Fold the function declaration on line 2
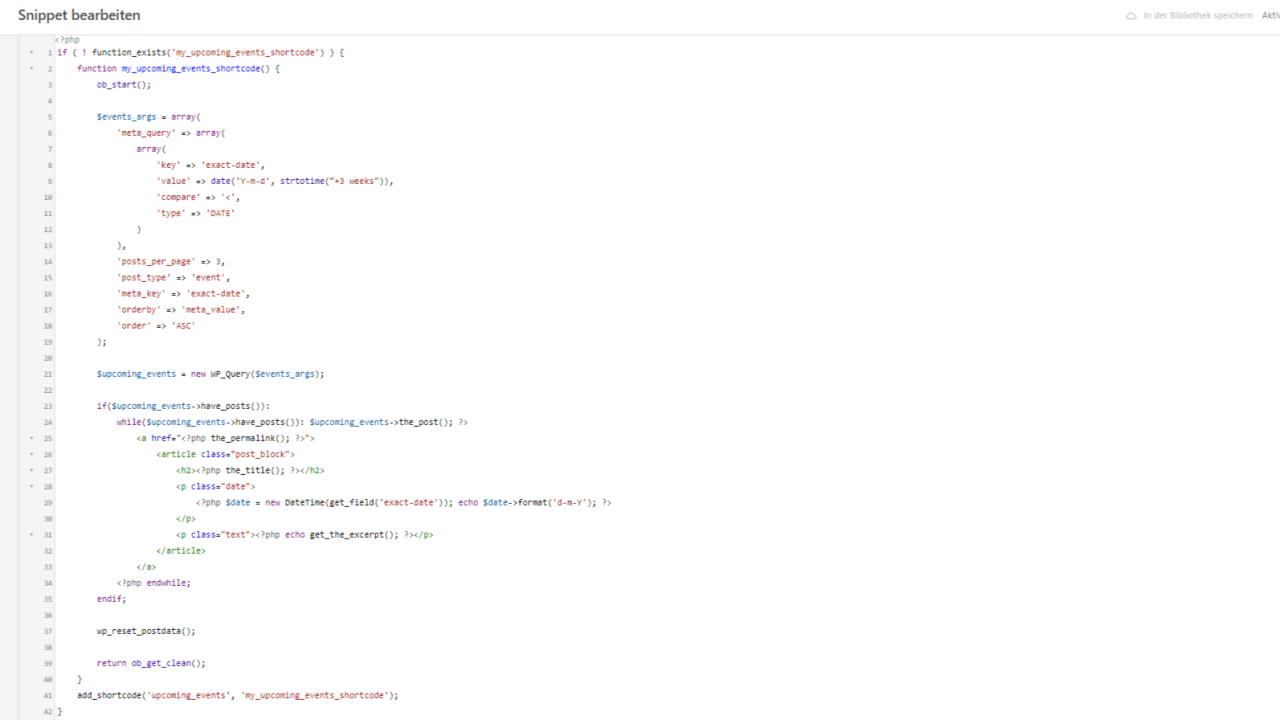 [x=31, y=69]
